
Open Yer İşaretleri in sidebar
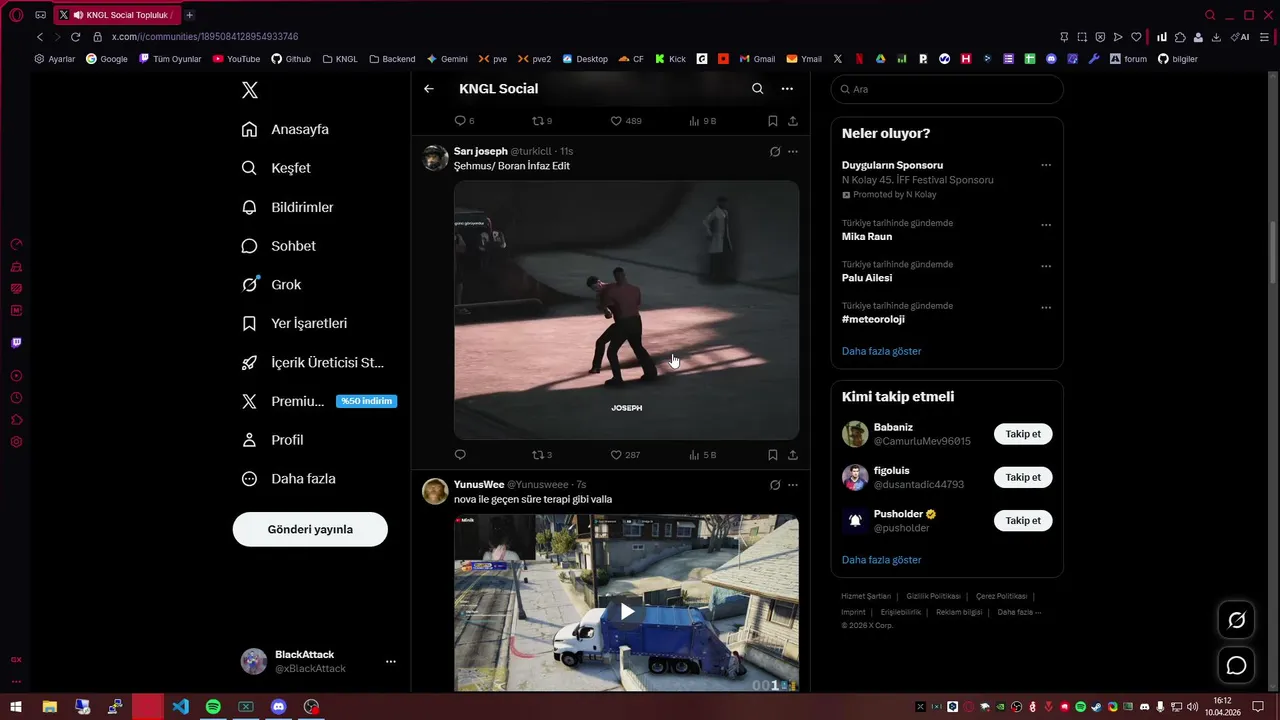point(295,324)
